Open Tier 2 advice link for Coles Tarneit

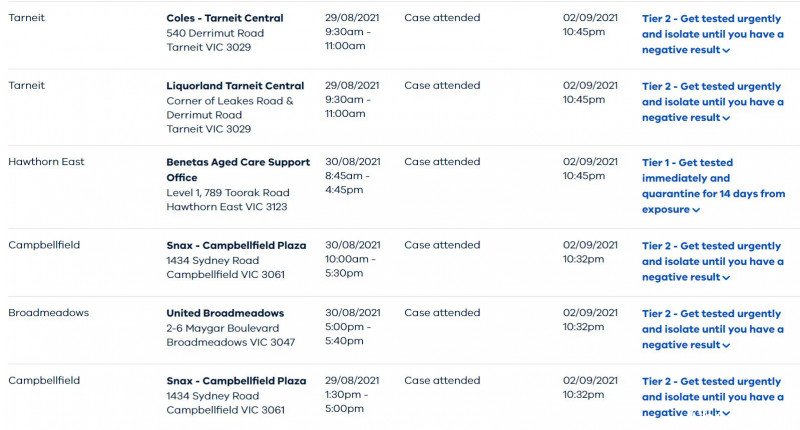click(712, 34)
